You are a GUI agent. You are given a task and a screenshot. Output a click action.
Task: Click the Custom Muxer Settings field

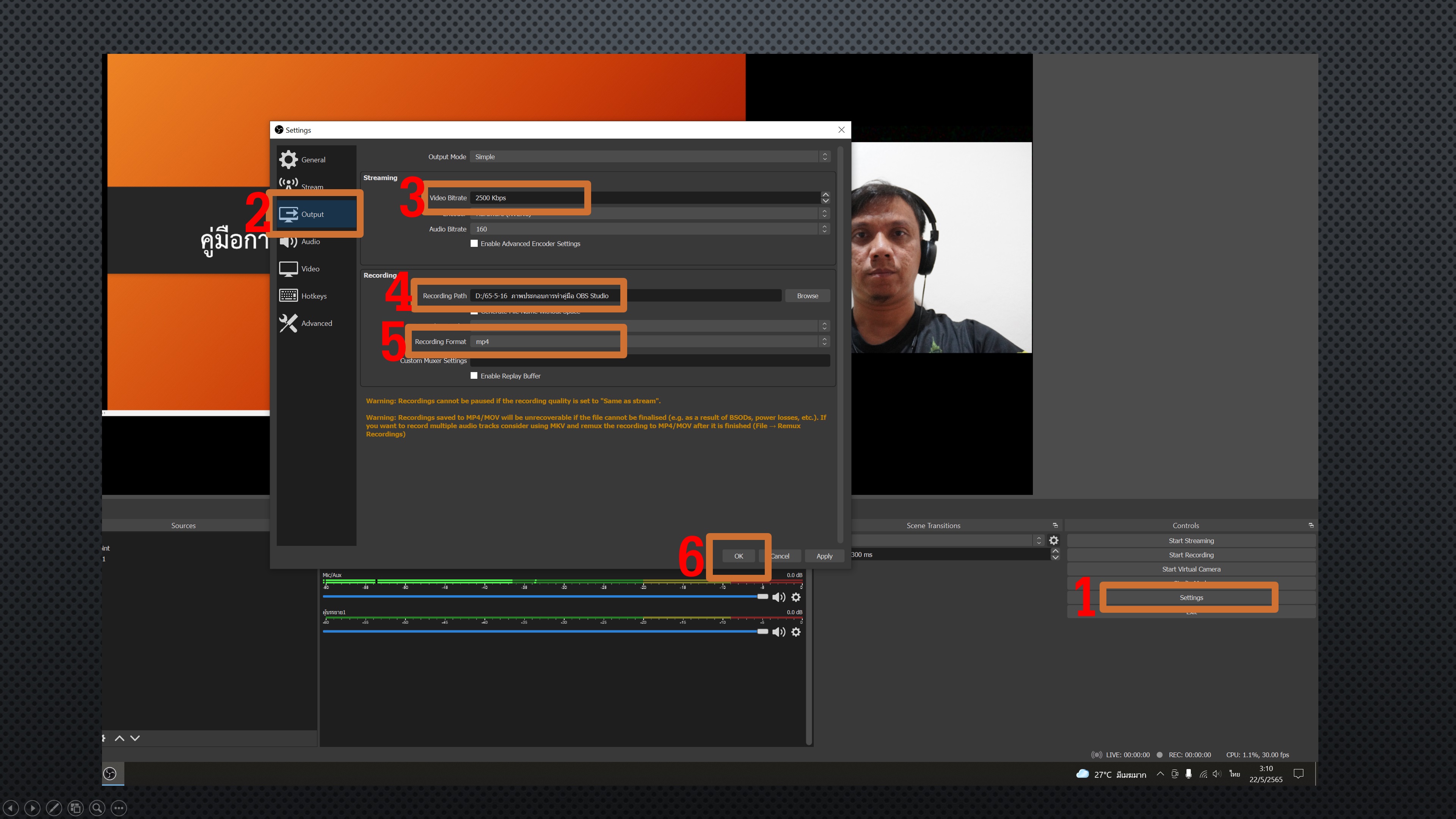650,361
